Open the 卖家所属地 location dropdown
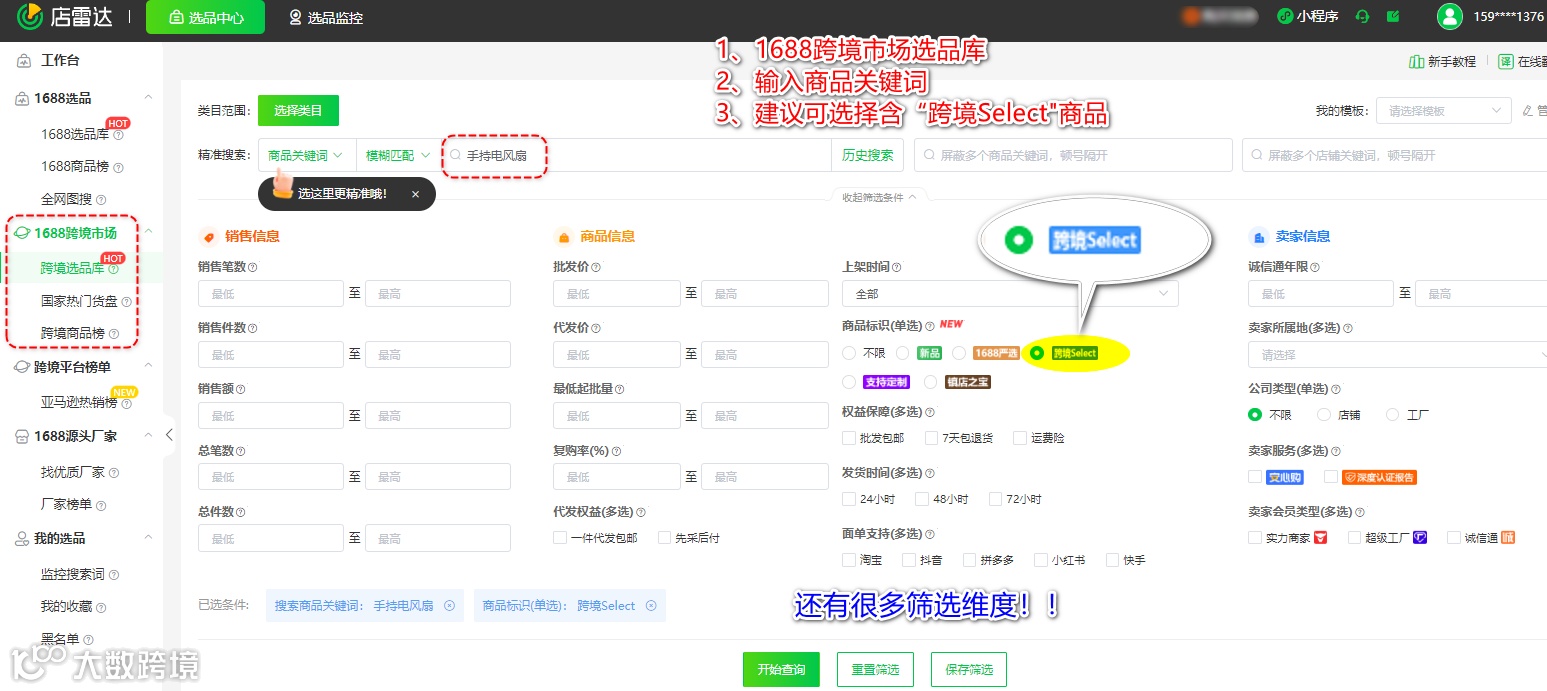Screen dimensions: 1547x691 pyautogui.click(x=1397, y=354)
